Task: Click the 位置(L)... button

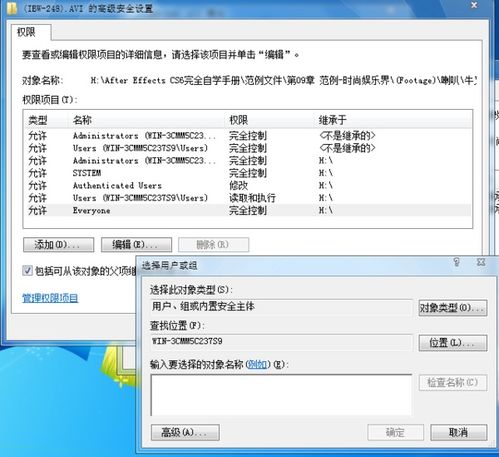Action: (453, 343)
